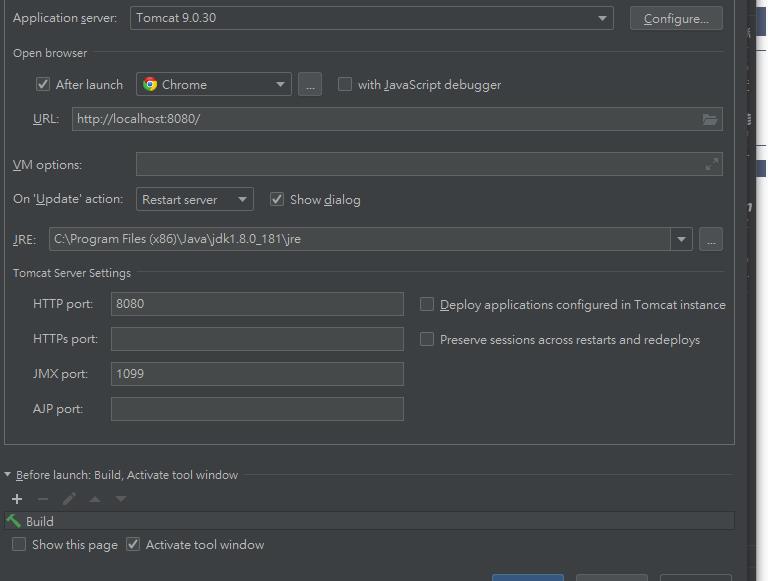Screen dimensions: 768x581
Task: Click the 'Open browser' section label
Action: (x=50, y=53)
